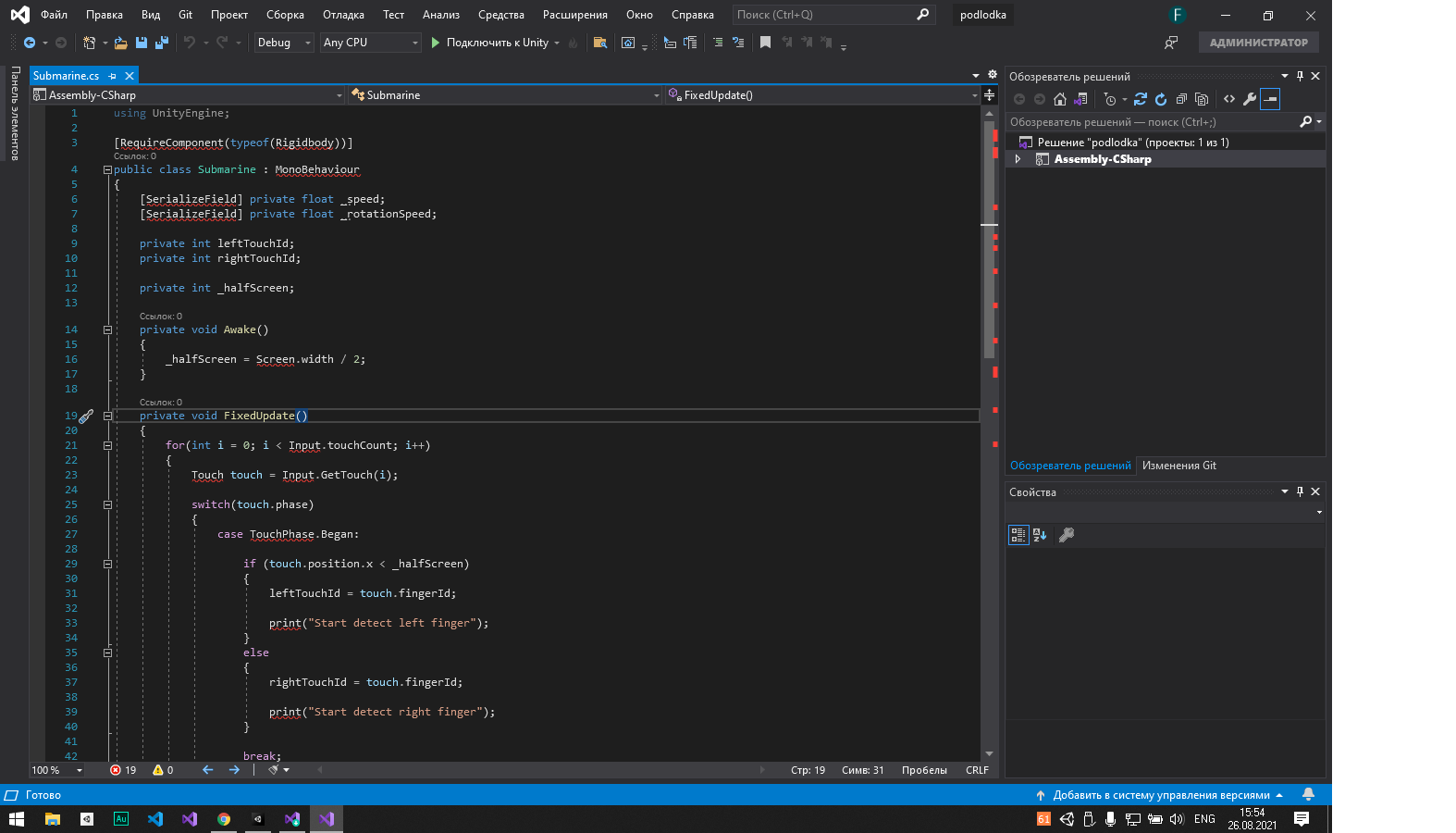Click the Uncomment selected lines icon

(738, 43)
